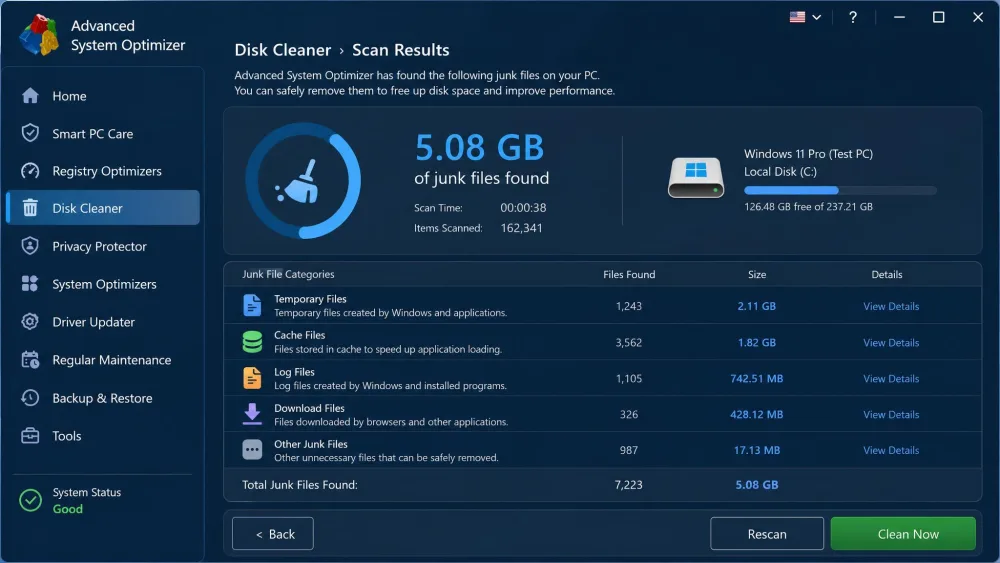Click the Other Junk Files ellipsis icon
Screen dimensions: 1000x563
[x=252, y=450]
